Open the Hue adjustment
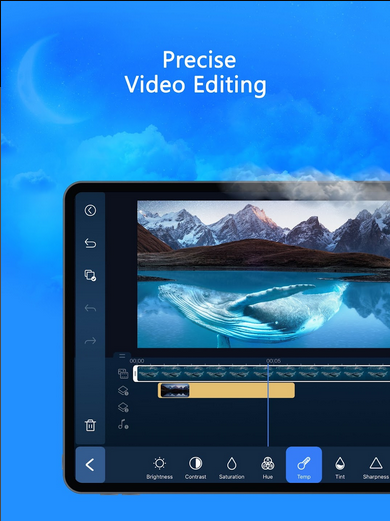Screen dimensions: 390x521 tap(267, 468)
